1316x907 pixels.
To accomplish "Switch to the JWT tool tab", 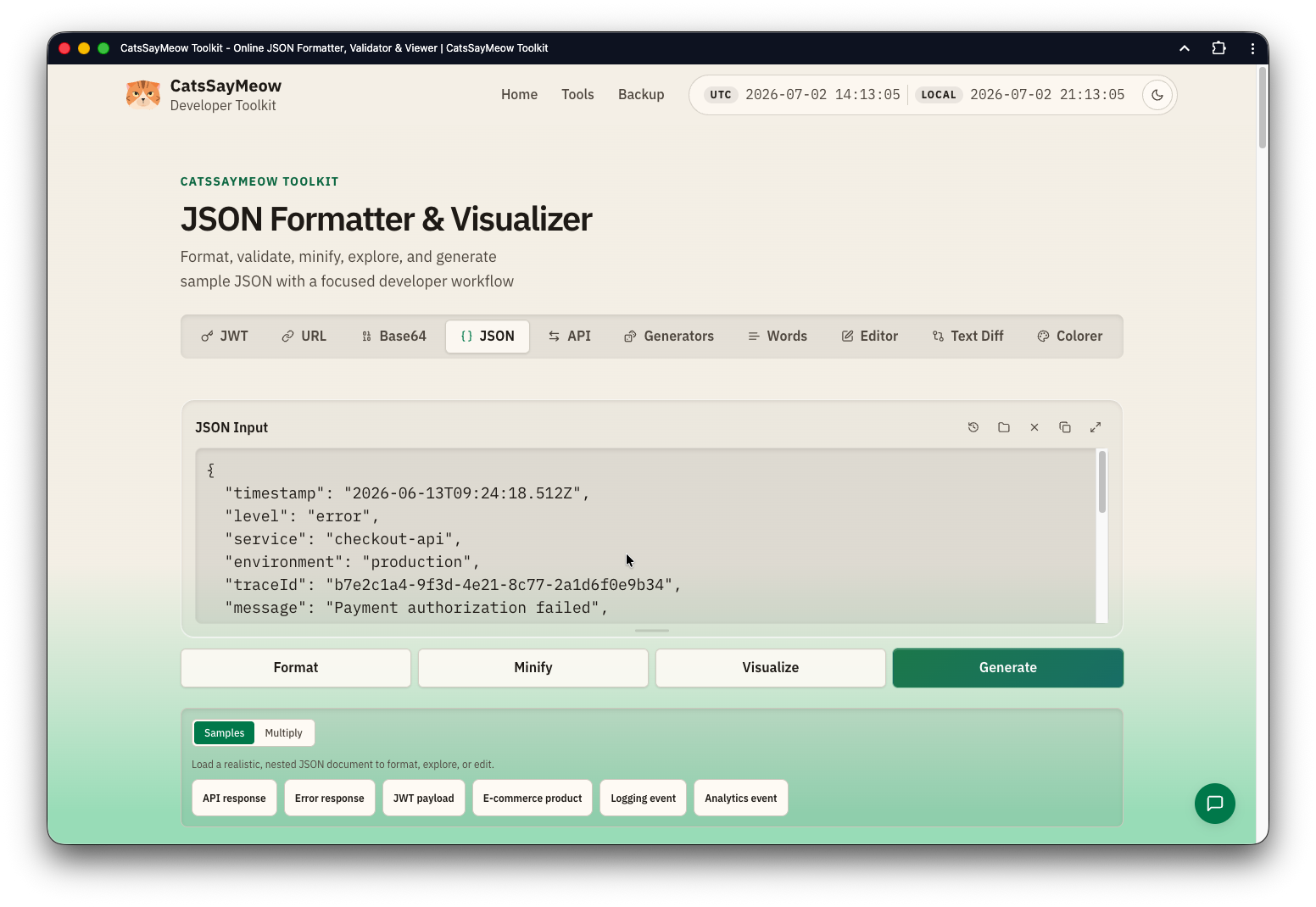I will pyautogui.click(x=225, y=337).
